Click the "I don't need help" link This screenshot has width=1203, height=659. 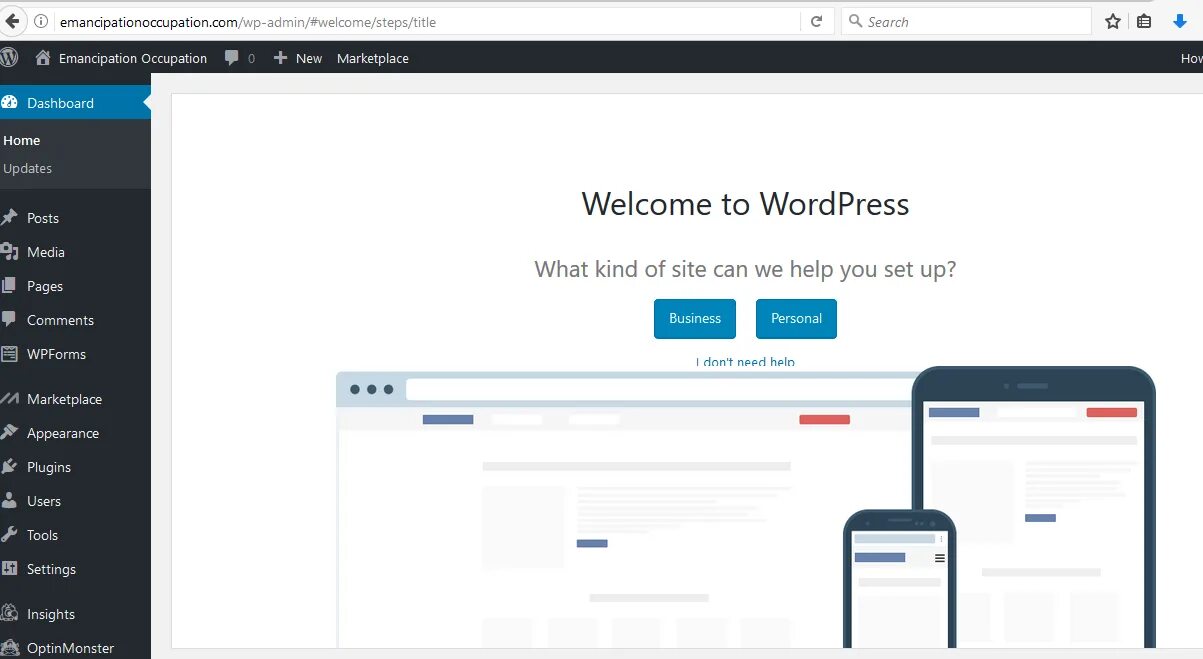click(x=745, y=362)
